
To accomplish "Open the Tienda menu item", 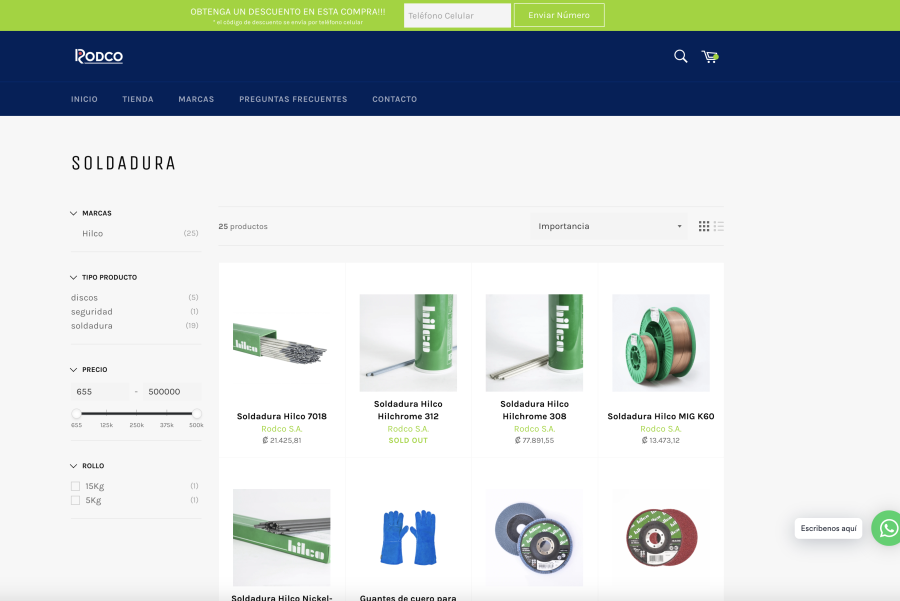I will tap(138, 99).
